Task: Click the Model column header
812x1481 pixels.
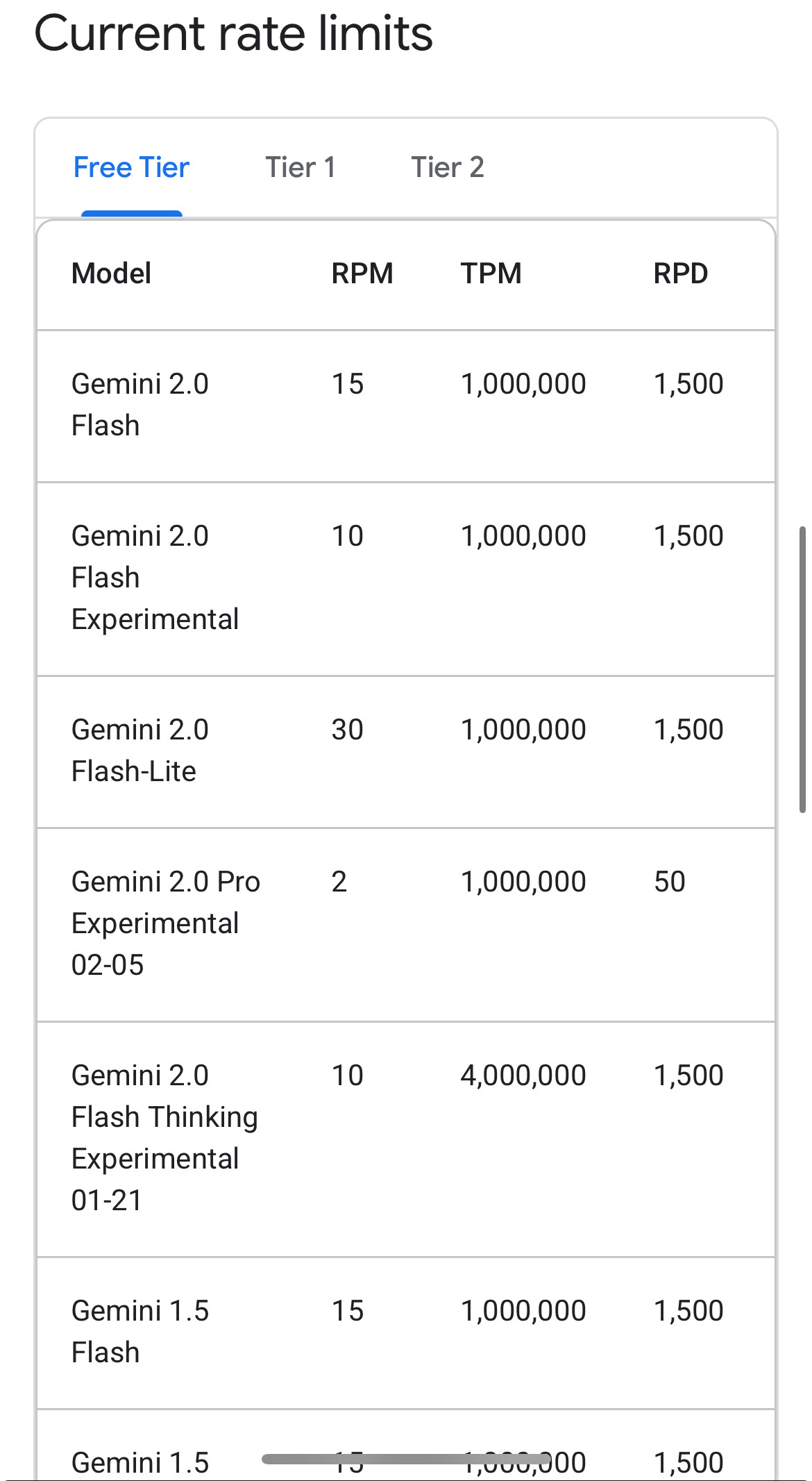Action: (111, 274)
